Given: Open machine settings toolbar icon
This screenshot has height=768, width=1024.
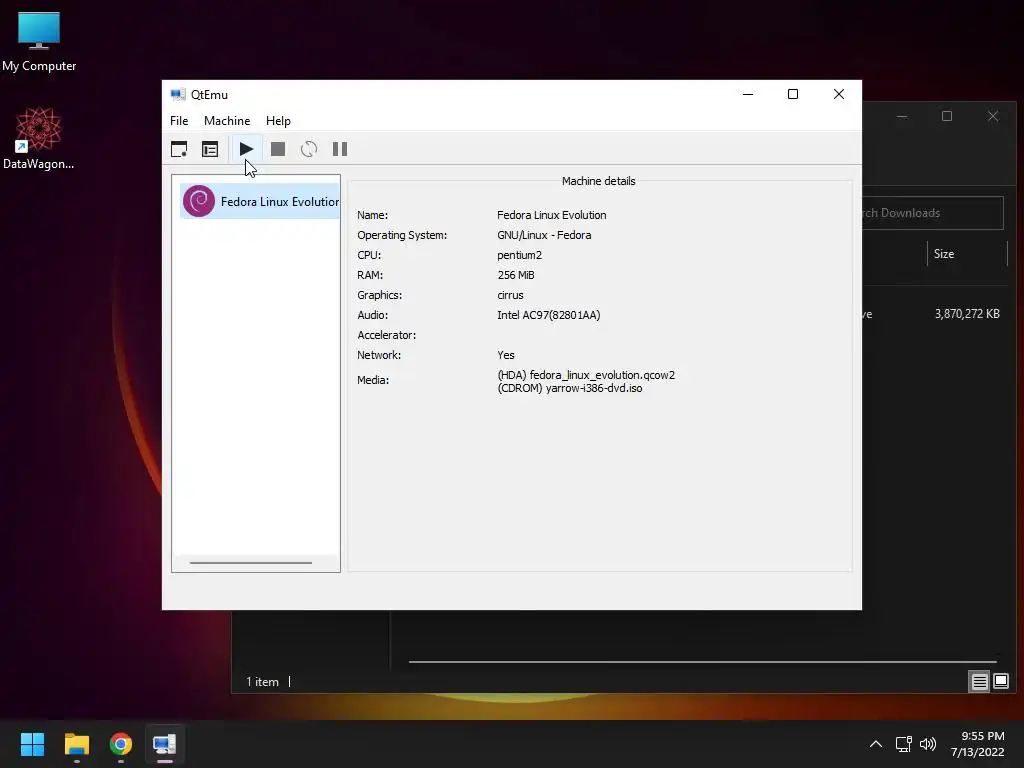Looking at the screenshot, I should [210, 149].
